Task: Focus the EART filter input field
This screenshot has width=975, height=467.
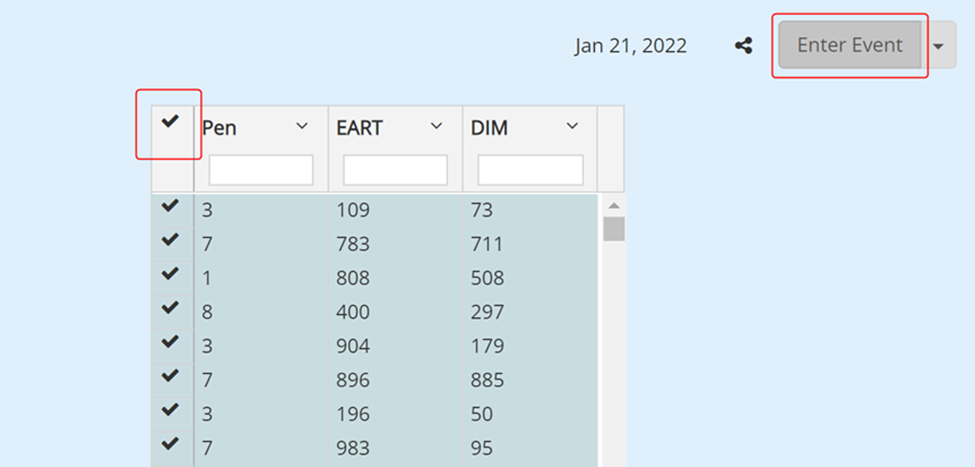Action: [395, 170]
